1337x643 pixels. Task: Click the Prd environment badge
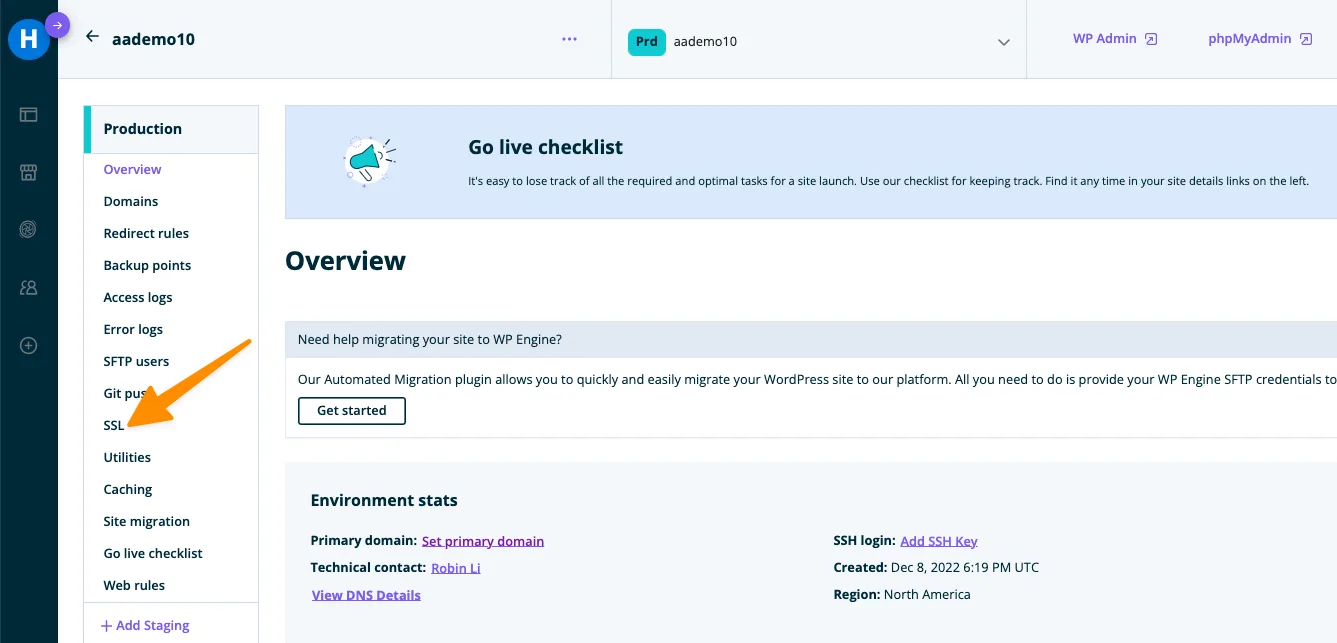coord(647,42)
